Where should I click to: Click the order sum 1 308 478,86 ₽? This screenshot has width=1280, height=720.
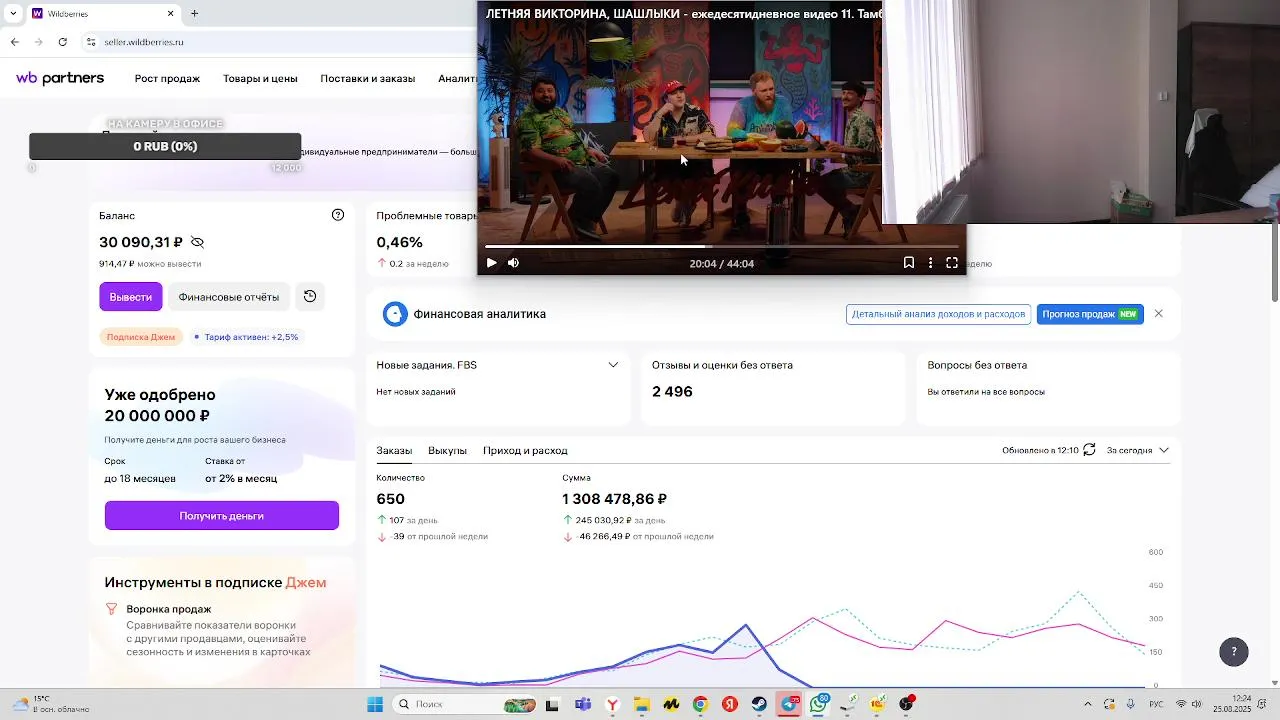[x=614, y=499]
